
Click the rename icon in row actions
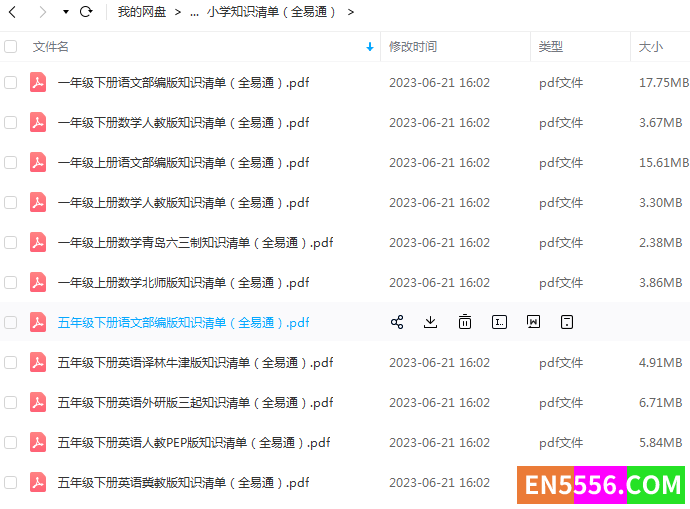[x=499, y=322]
